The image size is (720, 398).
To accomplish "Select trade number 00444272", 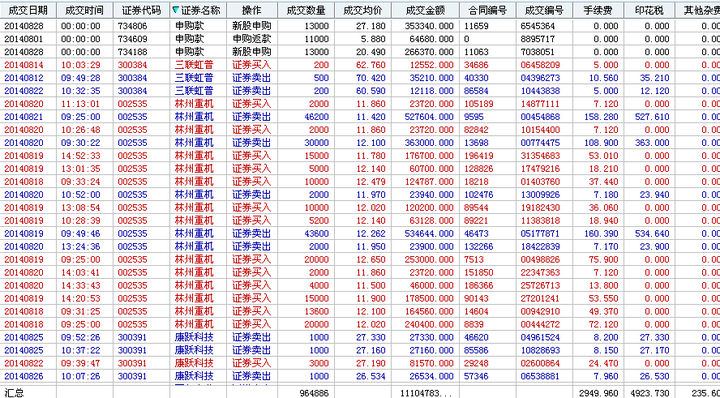I will point(540,325).
